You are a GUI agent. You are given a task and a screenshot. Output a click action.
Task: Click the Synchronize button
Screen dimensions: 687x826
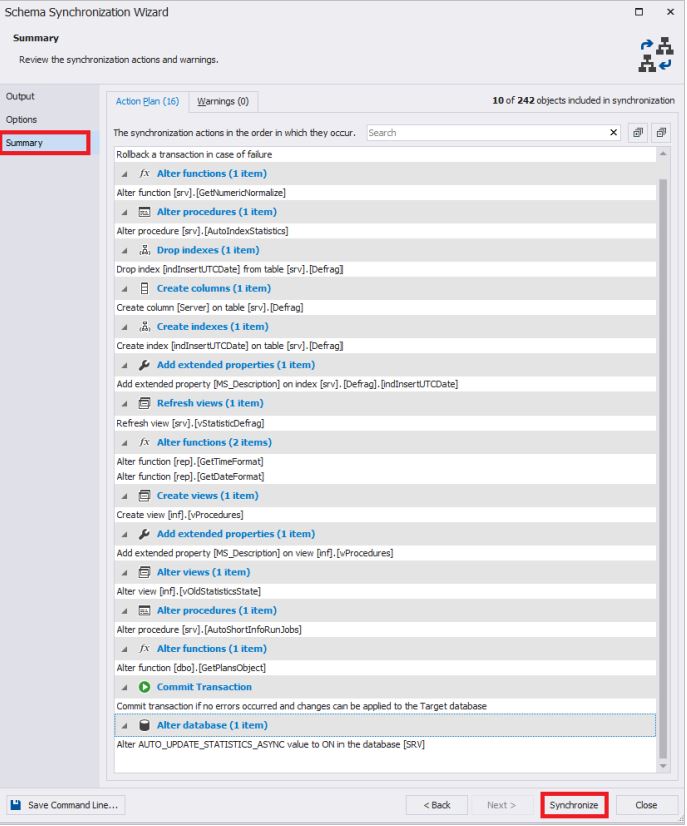(574, 805)
